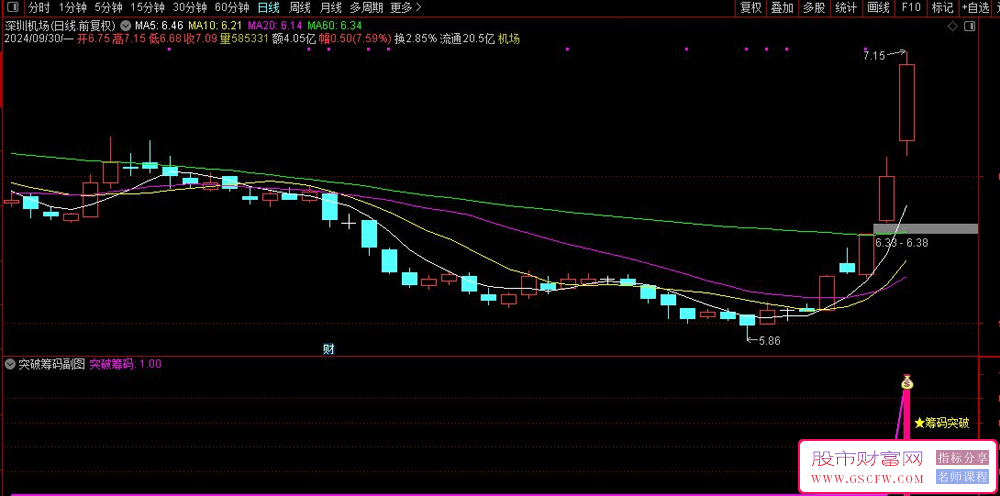Screen dimensions: 1000x496
Task: Select the 分时 intraday view
Action: pyautogui.click(x=38, y=7)
